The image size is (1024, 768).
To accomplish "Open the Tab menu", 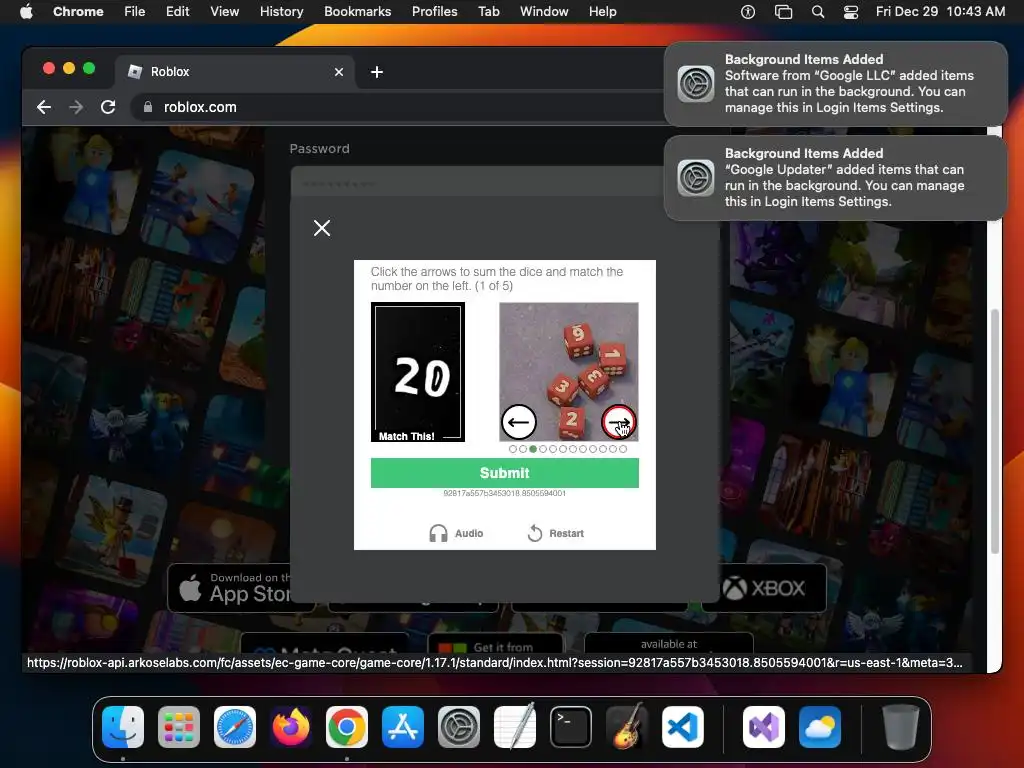I will click(x=488, y=11).
